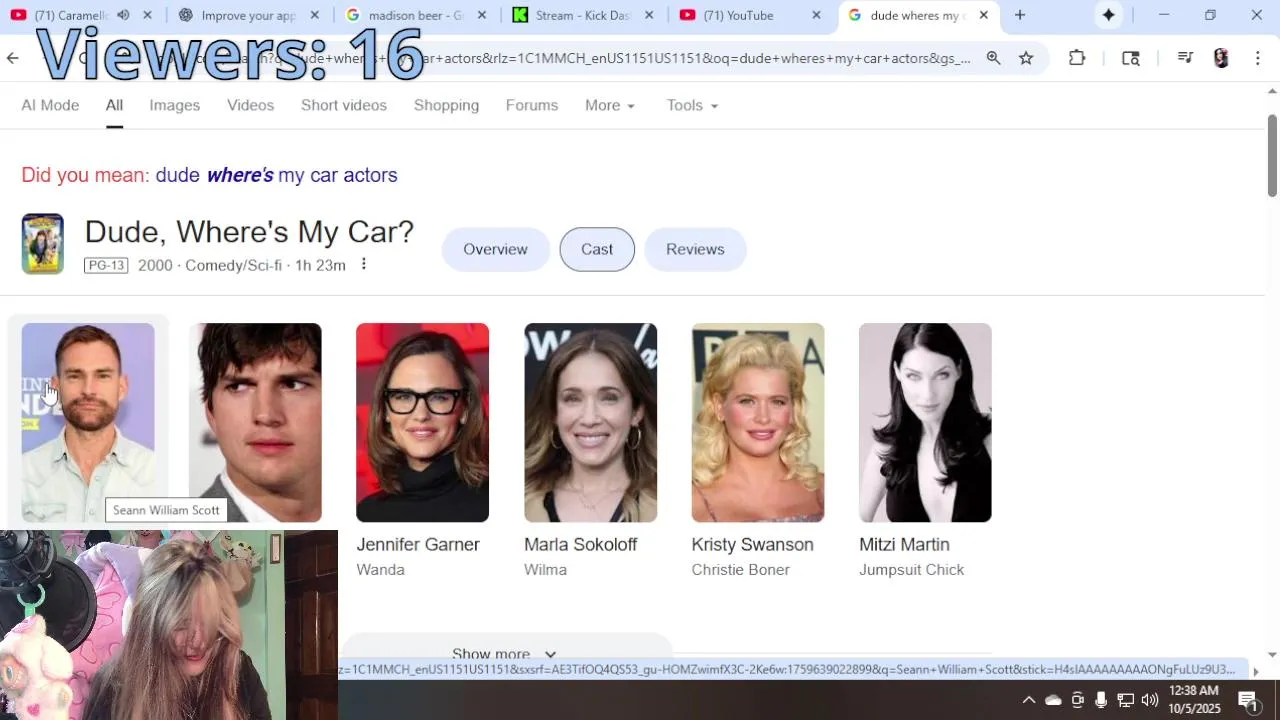Screen dimensions: 1280x720
Task: Bookmark this page with the star icon
Action: (1026, 58)
